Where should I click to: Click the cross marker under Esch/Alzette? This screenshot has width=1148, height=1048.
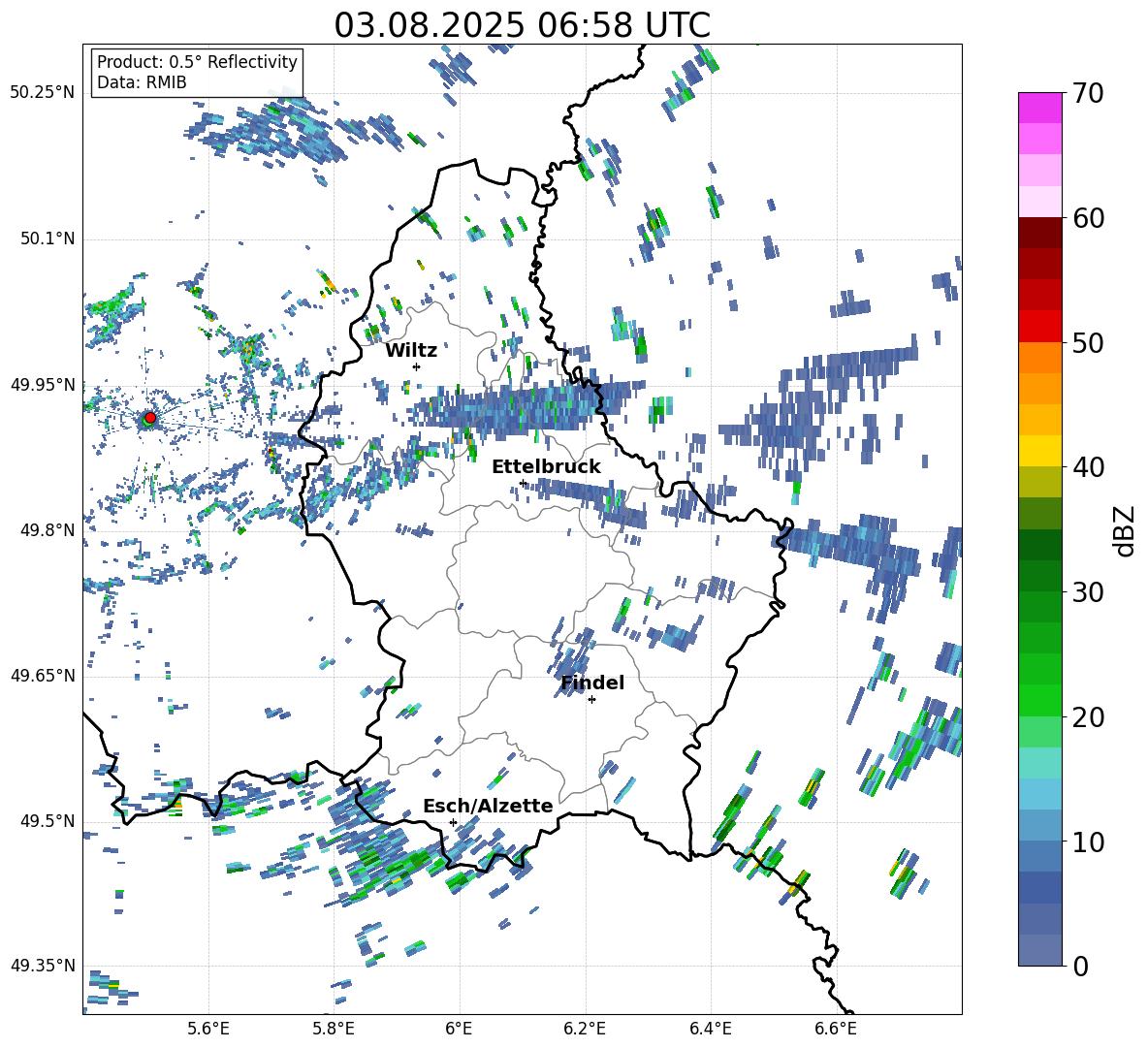[x=453, y=822]
